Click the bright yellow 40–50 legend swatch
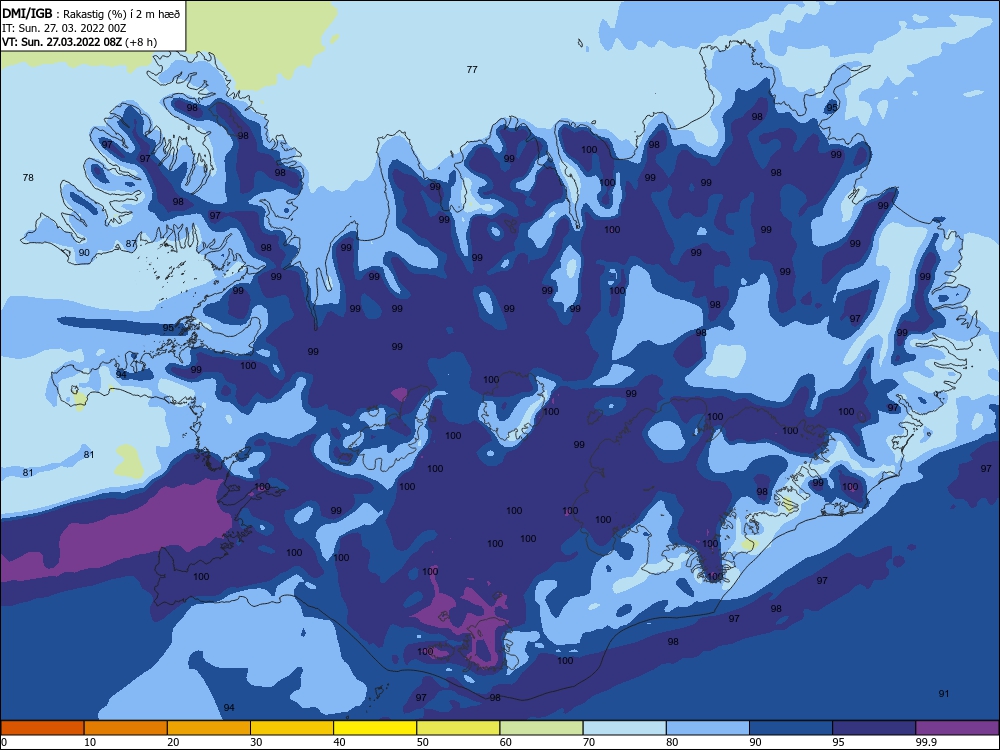1000x750 pixels. [x=375, y=728]
